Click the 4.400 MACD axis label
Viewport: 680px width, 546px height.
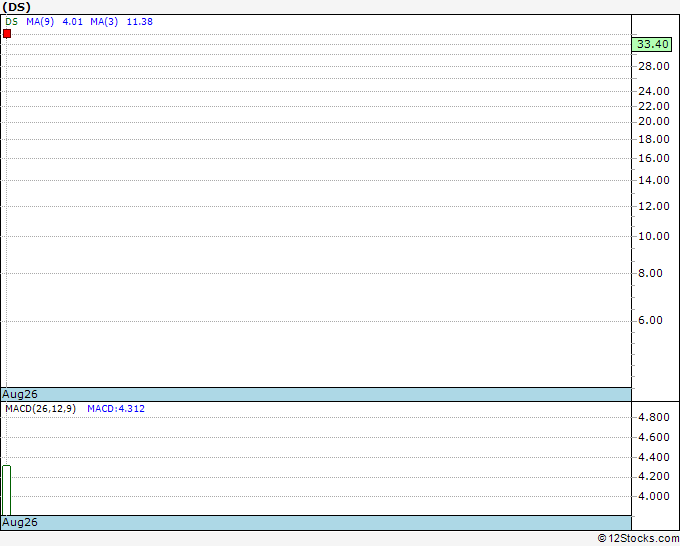[x=654, y=457]
